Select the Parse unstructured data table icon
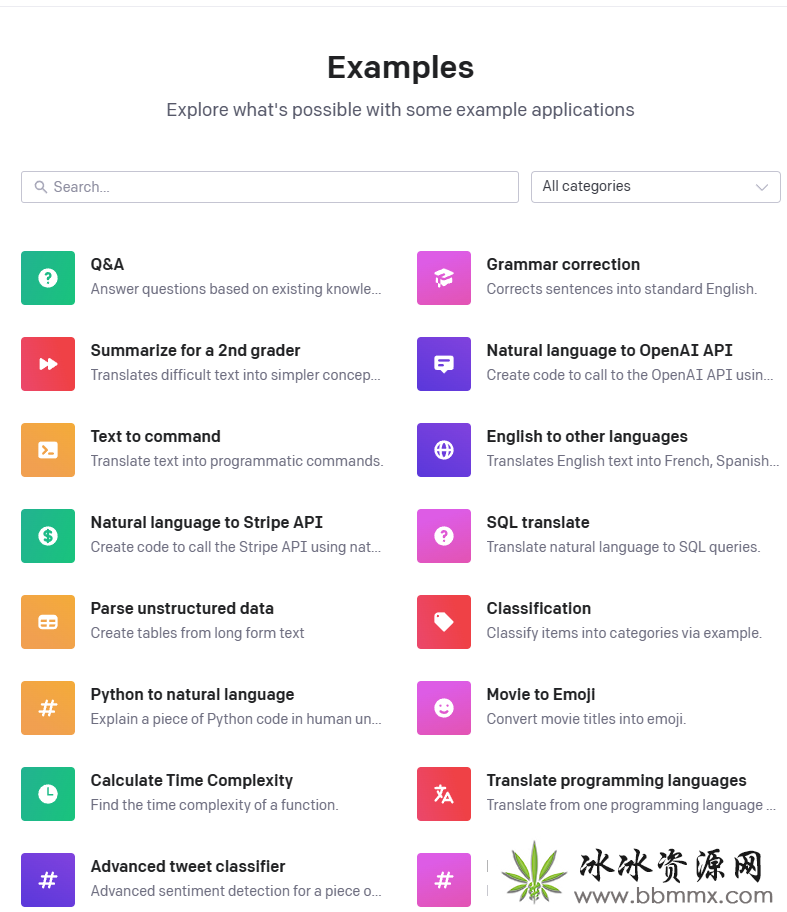This screenshot has width=787, height=912. [48, 622]
